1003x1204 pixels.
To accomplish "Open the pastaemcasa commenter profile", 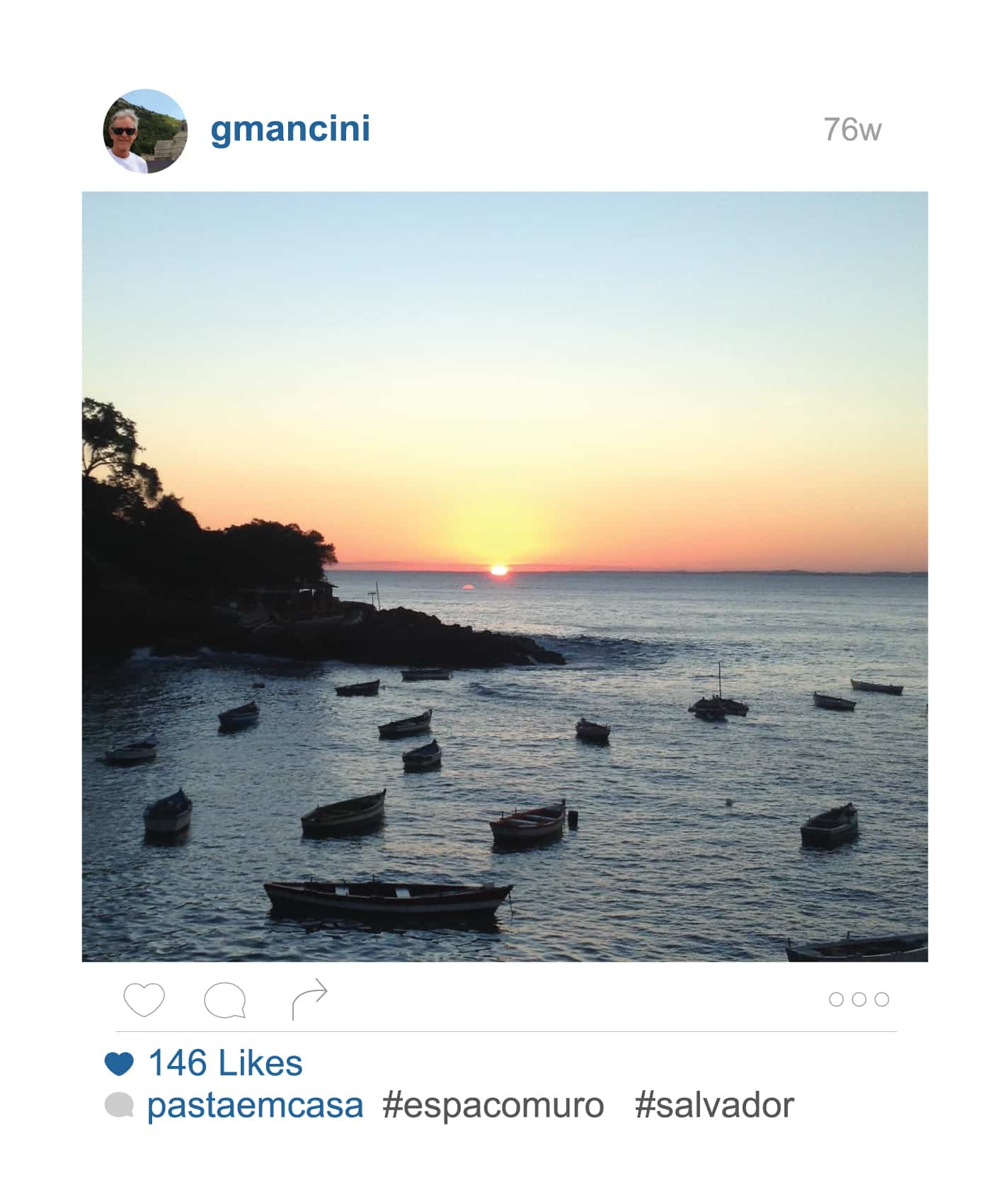I will [255, 1105].
